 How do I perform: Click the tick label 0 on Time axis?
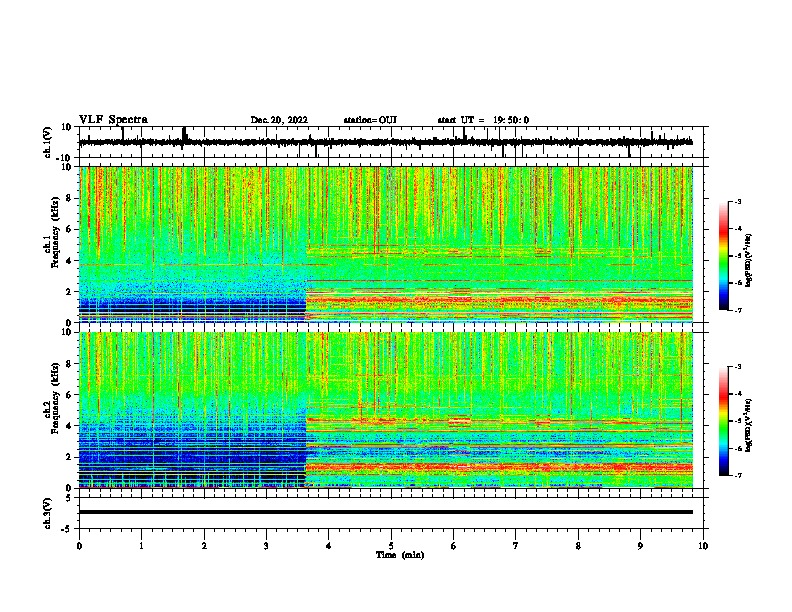[79, 546]
